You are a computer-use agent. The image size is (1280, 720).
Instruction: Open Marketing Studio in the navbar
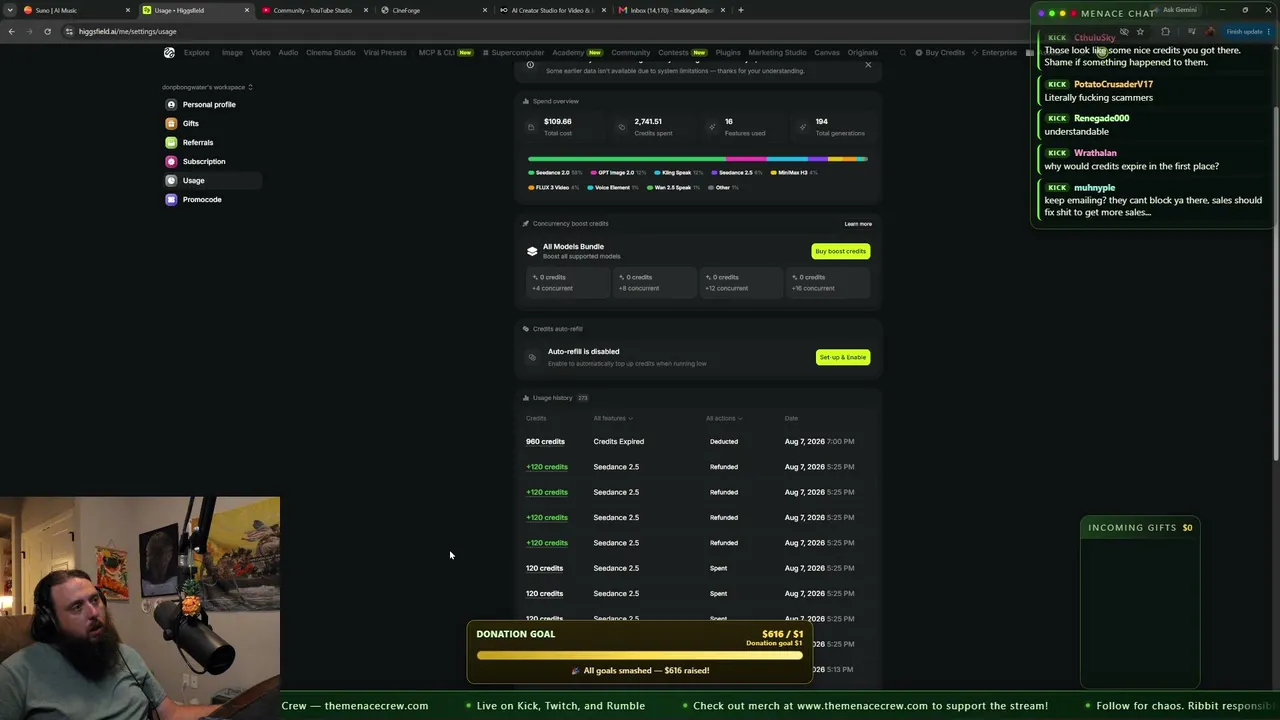coord(777,52)
